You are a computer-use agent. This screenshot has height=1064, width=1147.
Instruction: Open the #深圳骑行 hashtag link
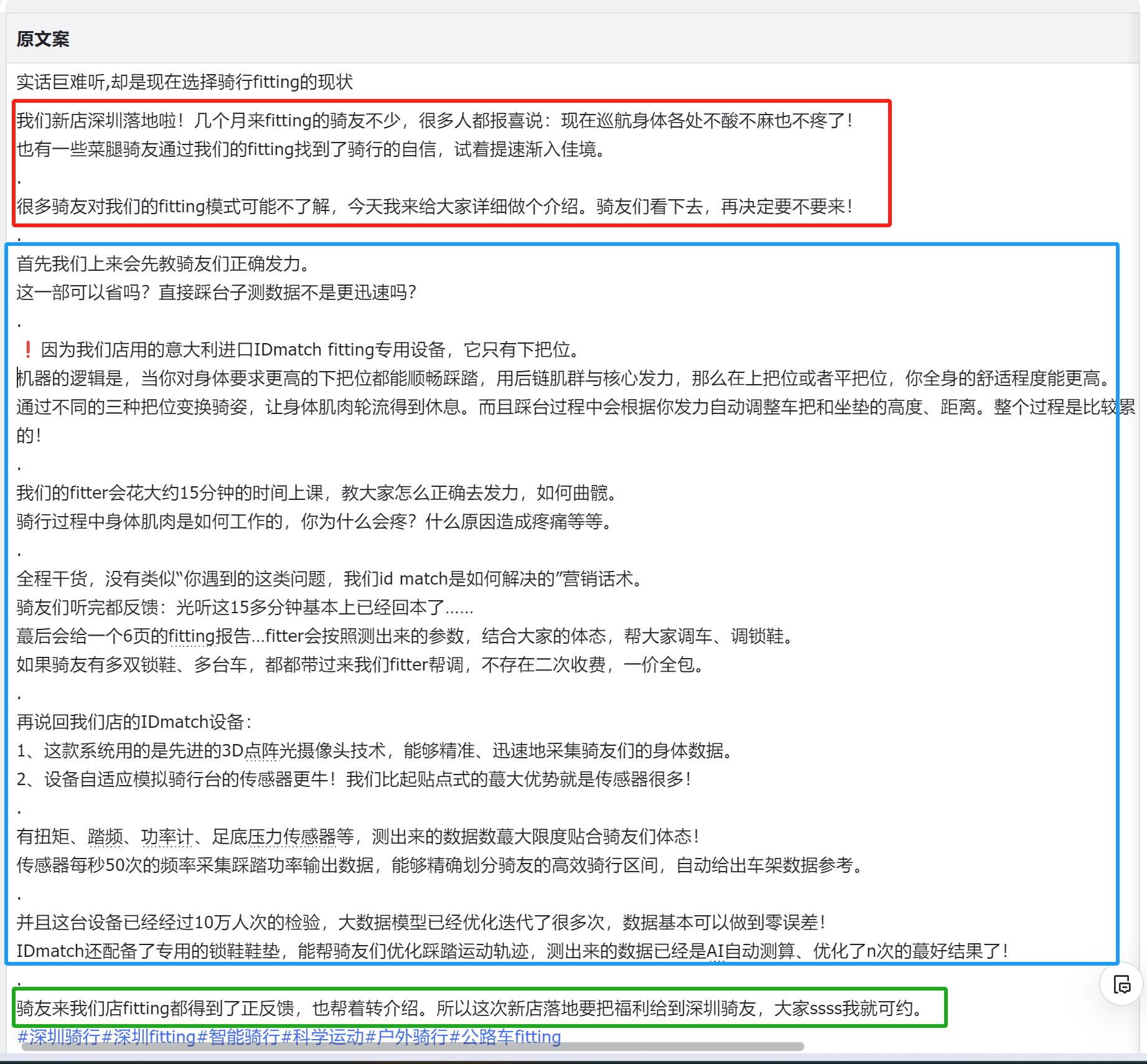(59, 1037)
